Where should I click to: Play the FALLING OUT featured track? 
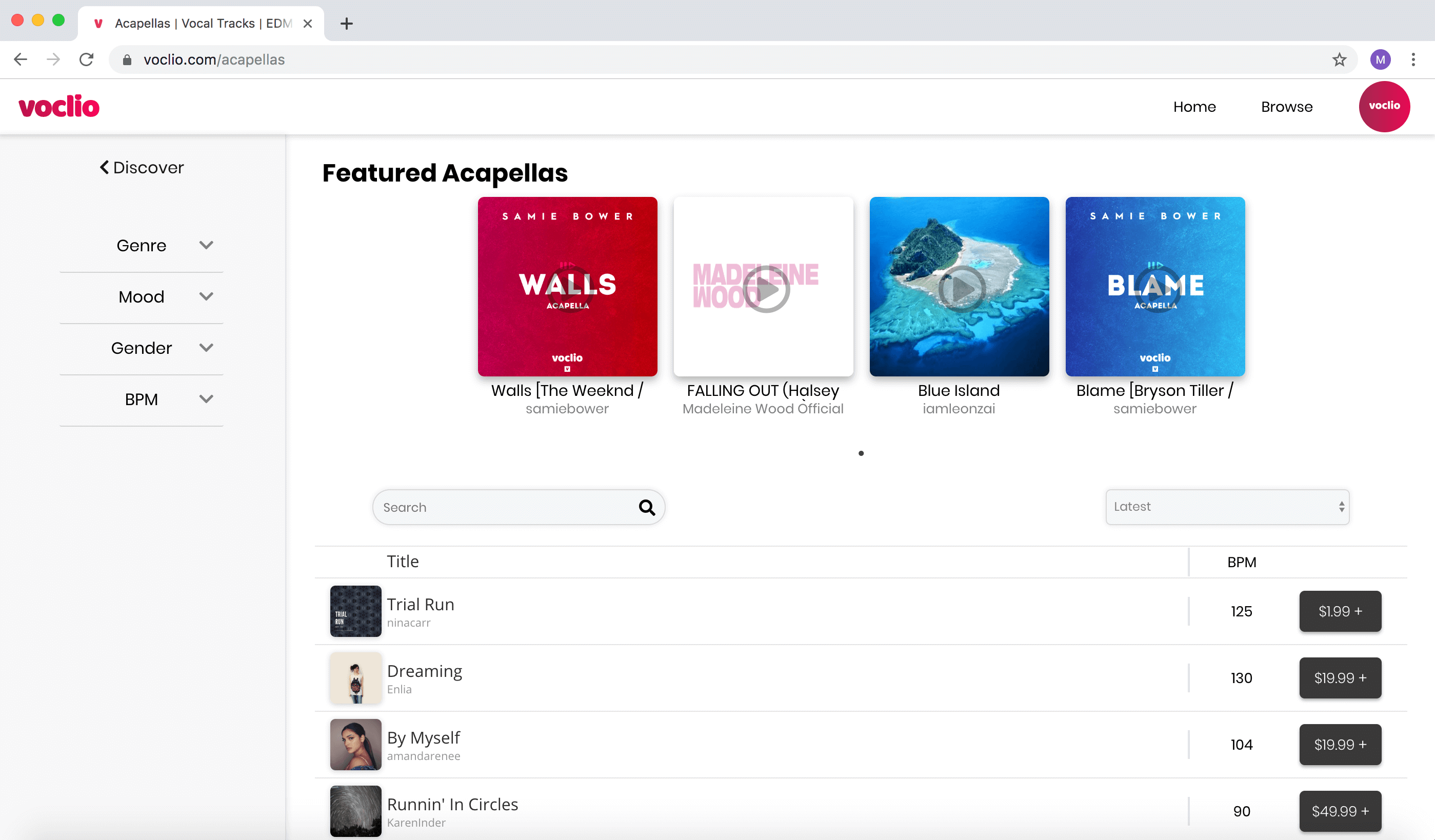point(765,289)
